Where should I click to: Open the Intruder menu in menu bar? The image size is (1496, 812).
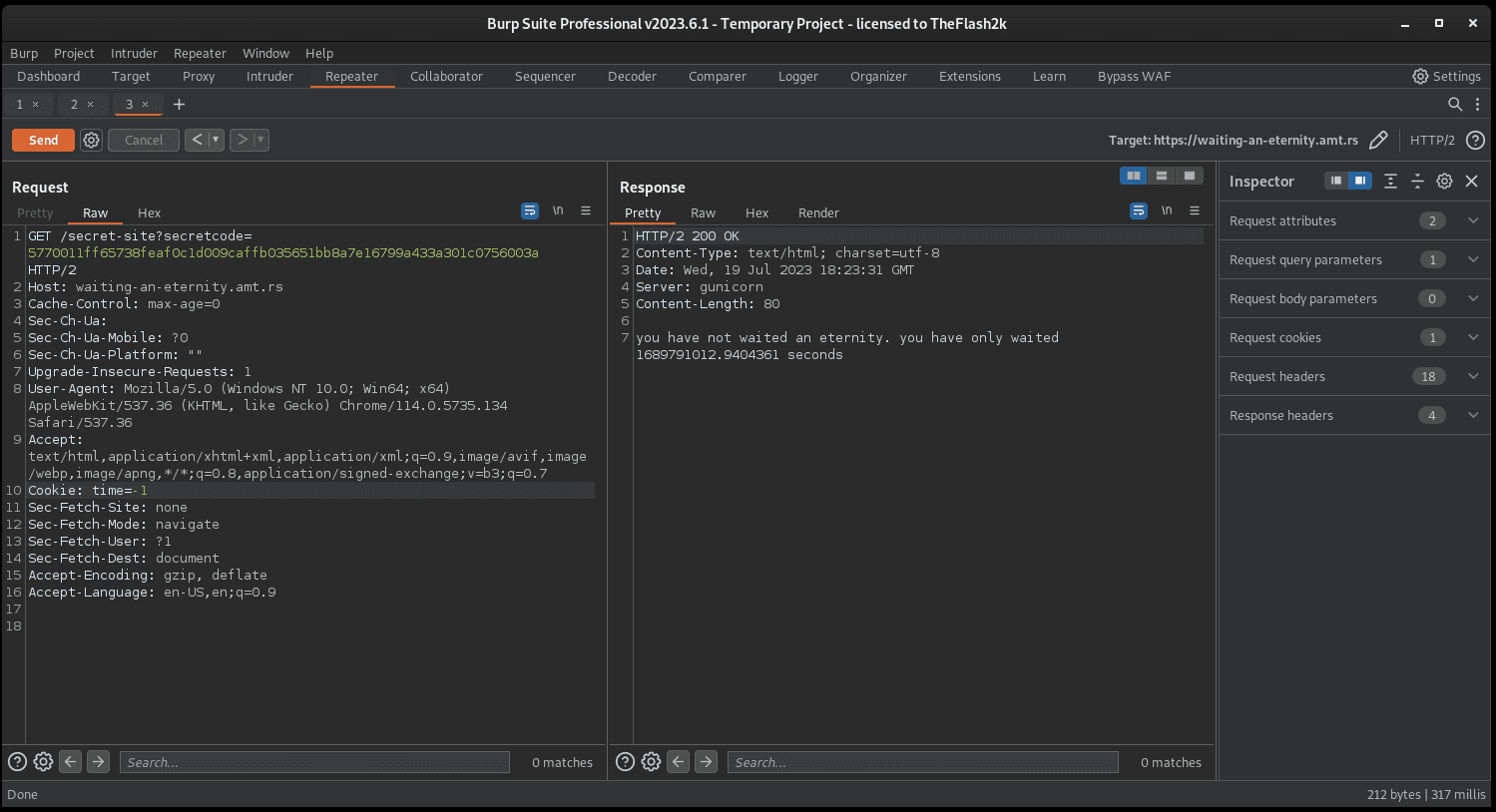134,54
